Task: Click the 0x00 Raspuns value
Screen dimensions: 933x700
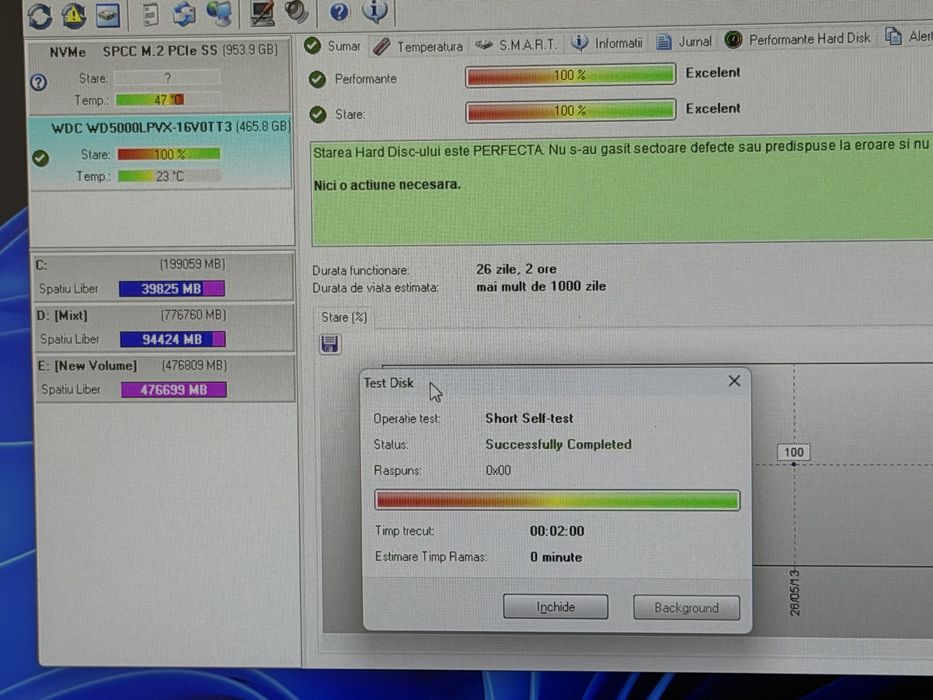Action: 498,470
